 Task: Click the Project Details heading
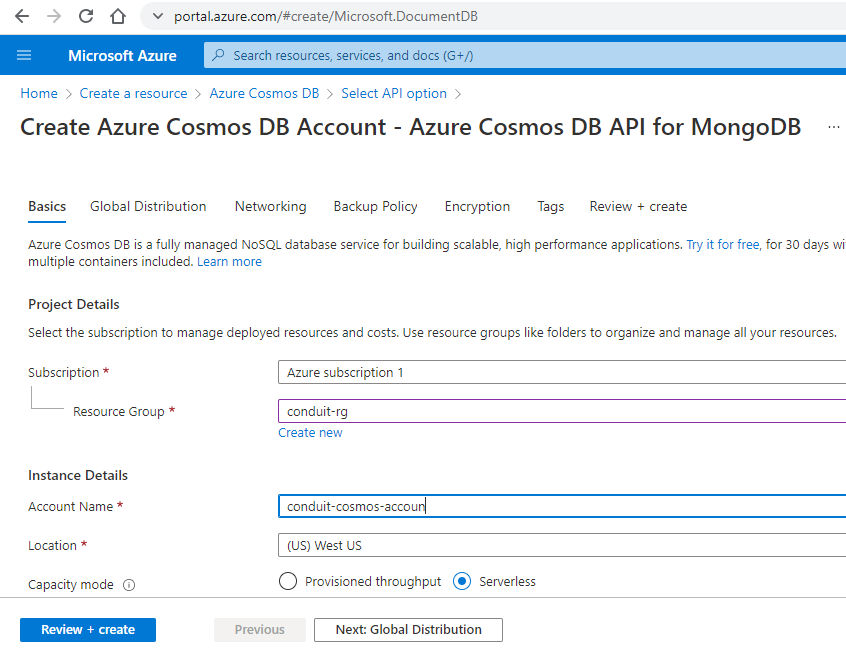(x=74, y=305)
